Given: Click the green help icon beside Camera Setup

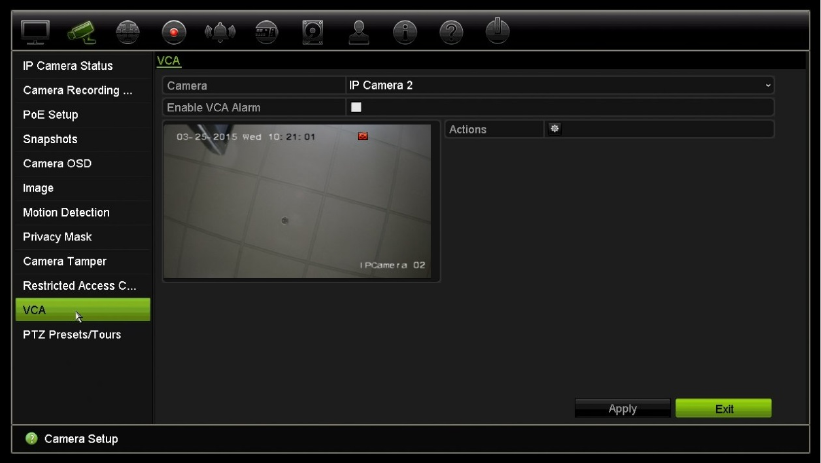Looking at the screenshot, I should click(31, 438).
